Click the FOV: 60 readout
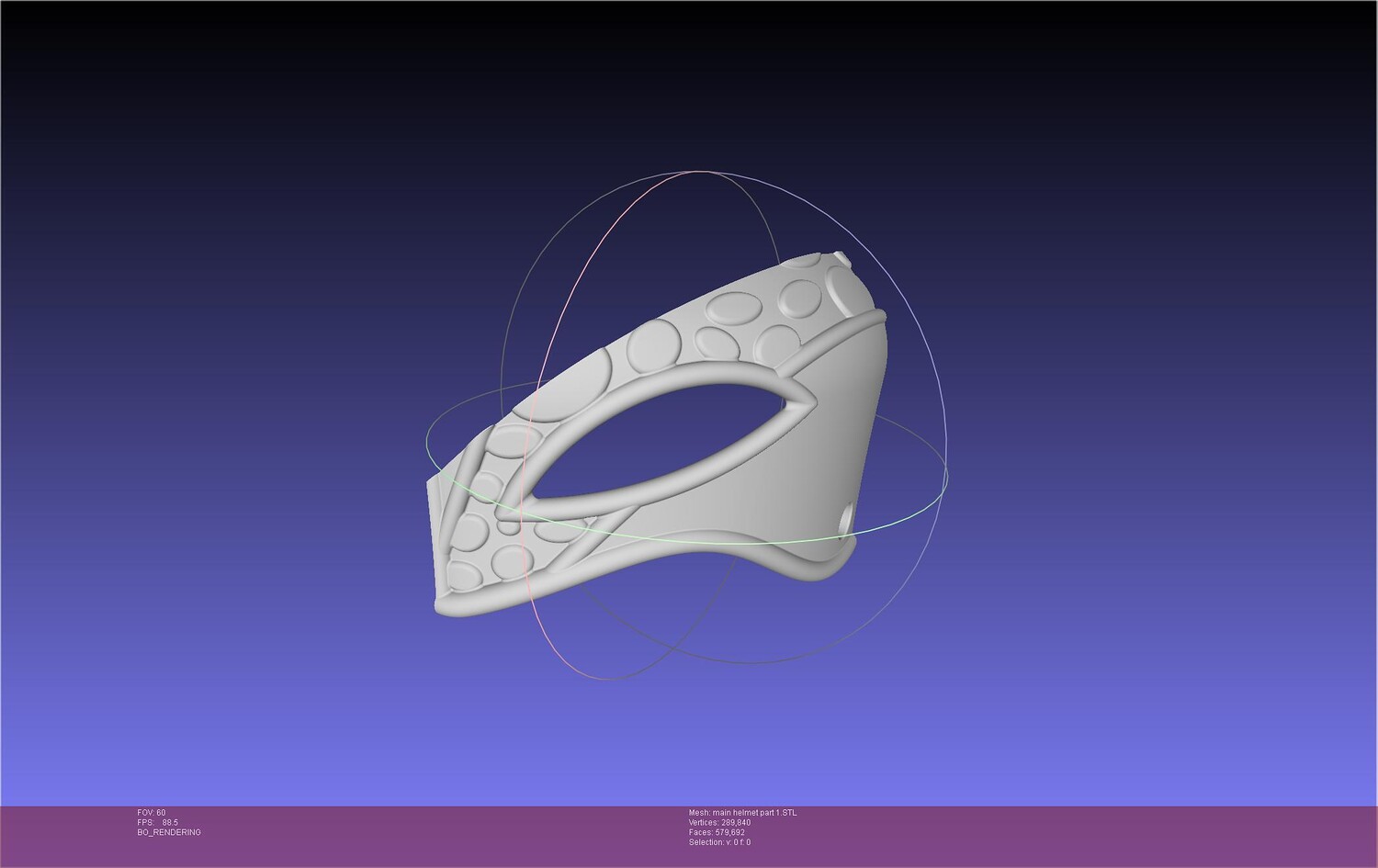 tap(152, 813)
